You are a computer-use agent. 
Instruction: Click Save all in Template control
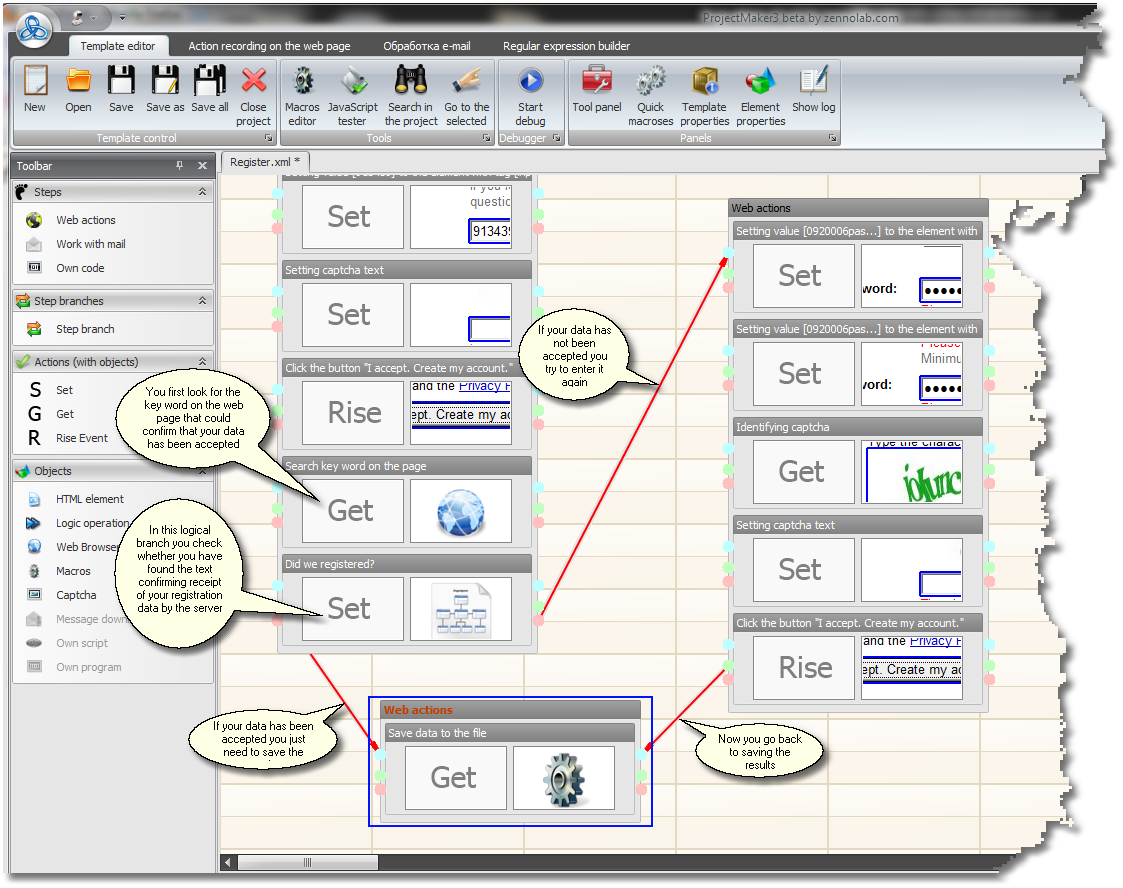point(210,89)
